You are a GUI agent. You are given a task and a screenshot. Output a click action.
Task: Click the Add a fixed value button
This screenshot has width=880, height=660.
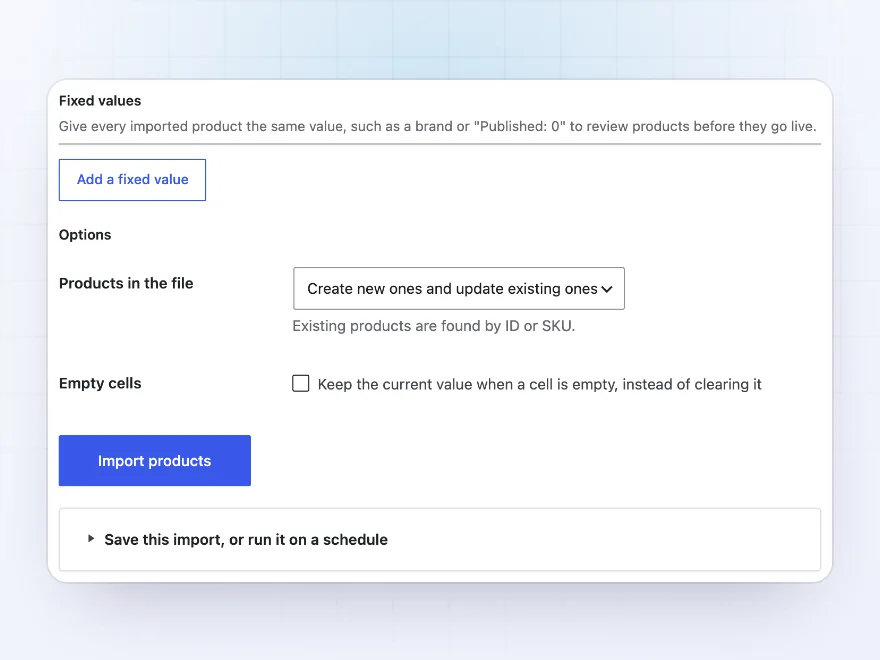[x=132, y=180]
